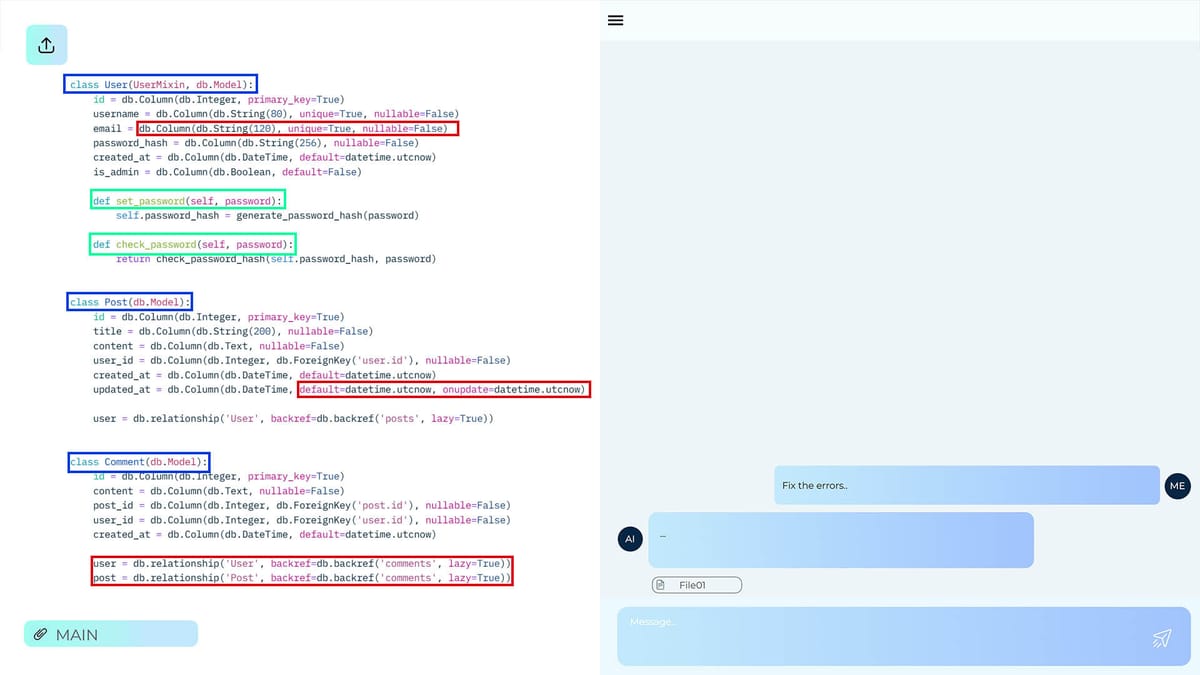Select the "Fix the errors.." chat bubble

[x=966, y=485]
